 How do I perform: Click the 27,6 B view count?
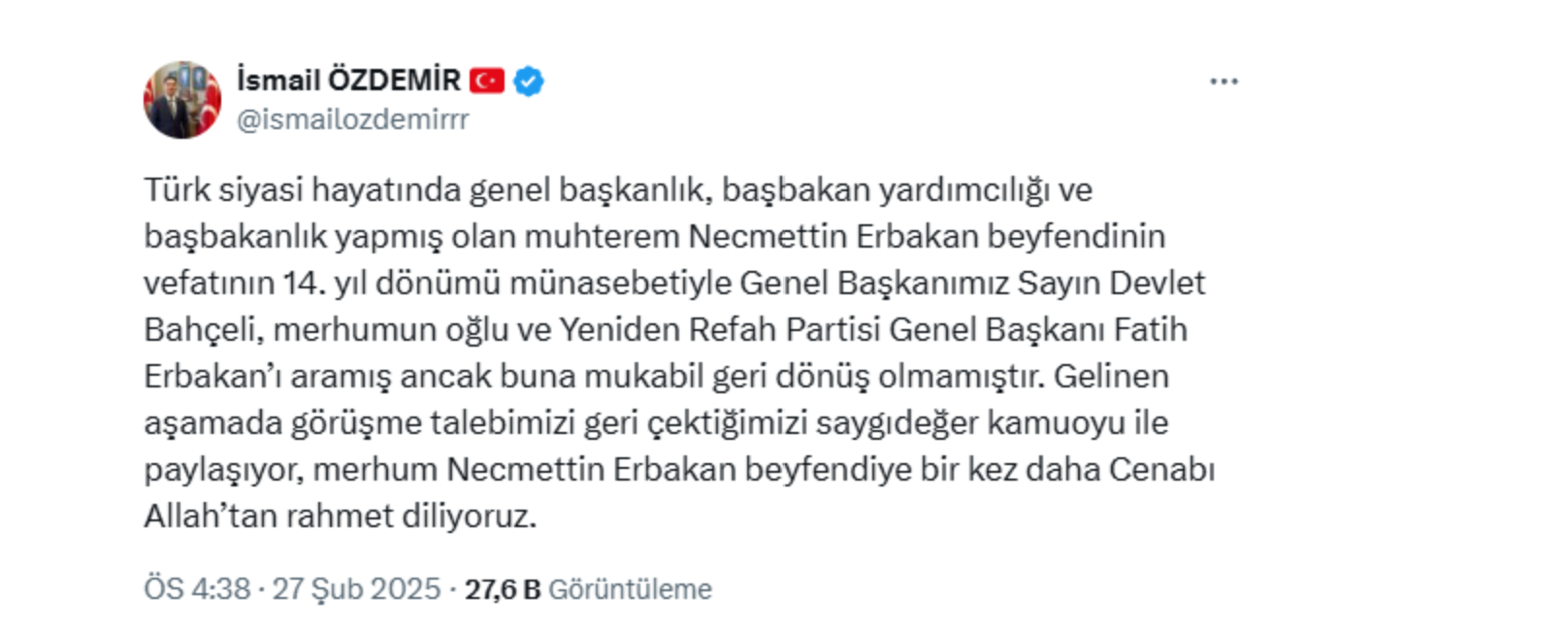(503, 589)
